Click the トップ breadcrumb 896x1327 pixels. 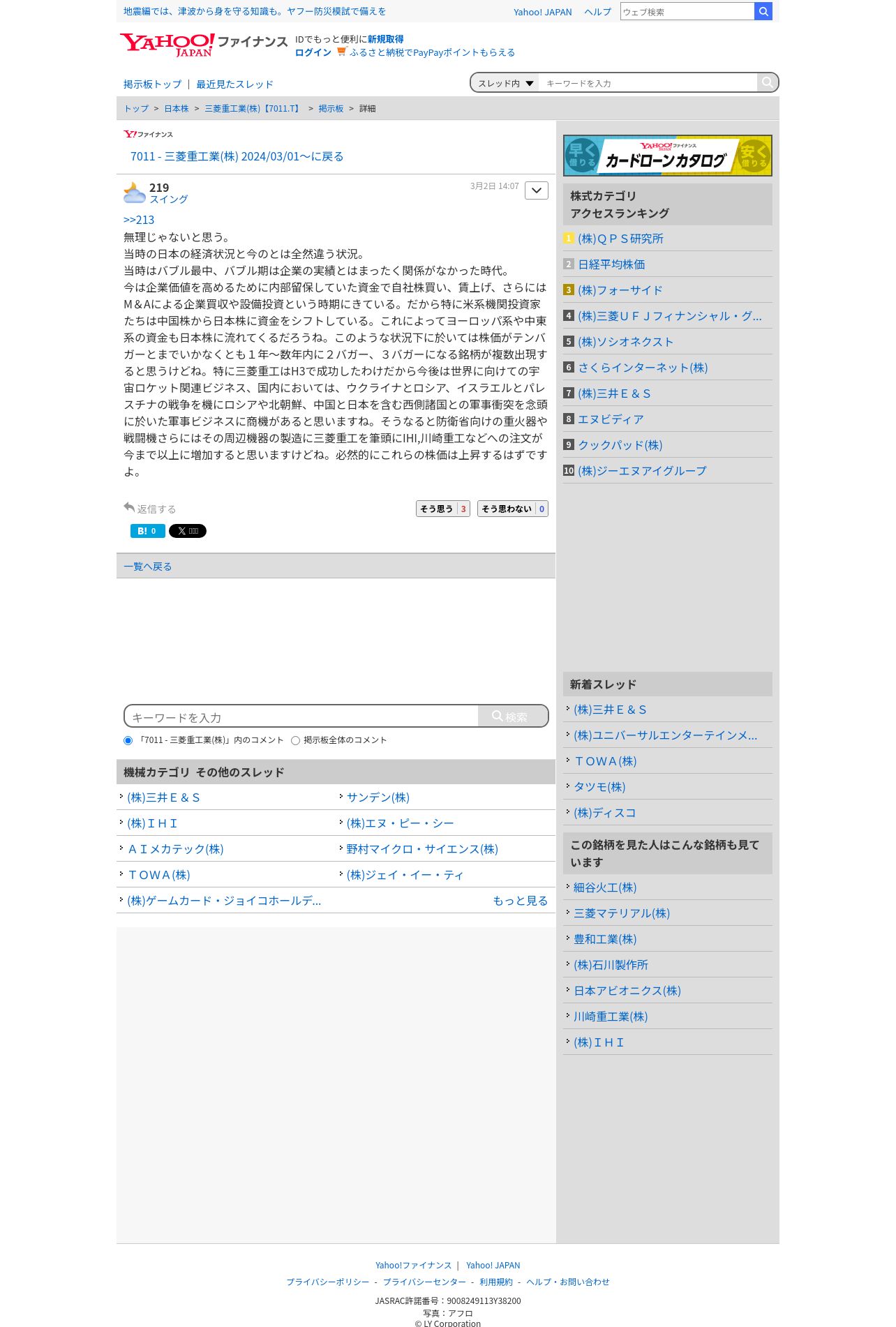136,108
